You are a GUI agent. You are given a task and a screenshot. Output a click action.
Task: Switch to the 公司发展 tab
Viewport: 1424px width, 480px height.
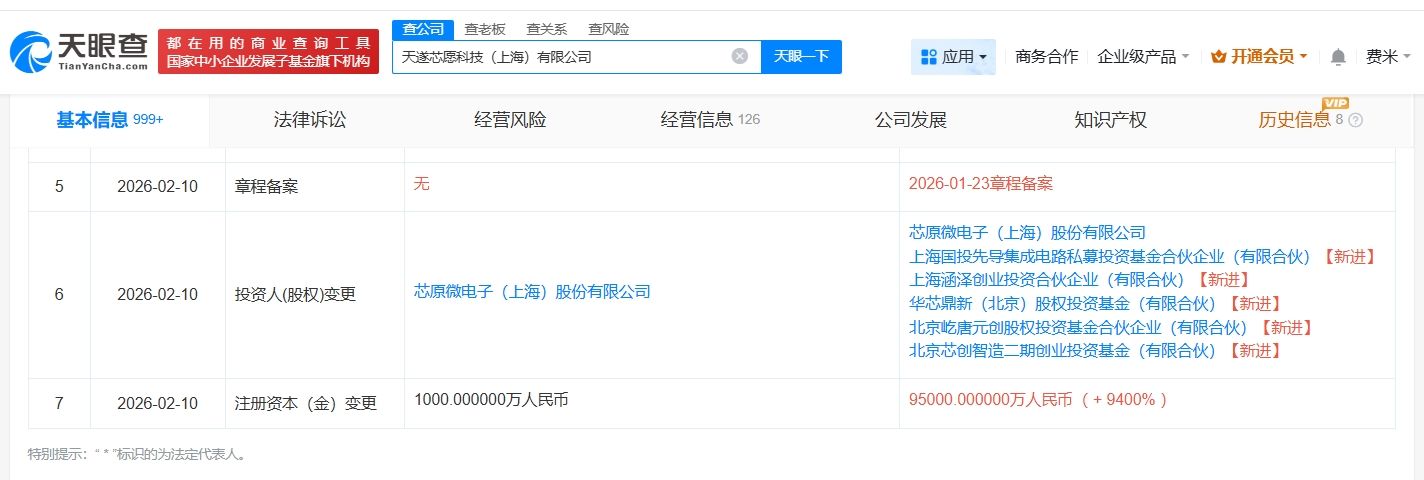click(910, 120)
